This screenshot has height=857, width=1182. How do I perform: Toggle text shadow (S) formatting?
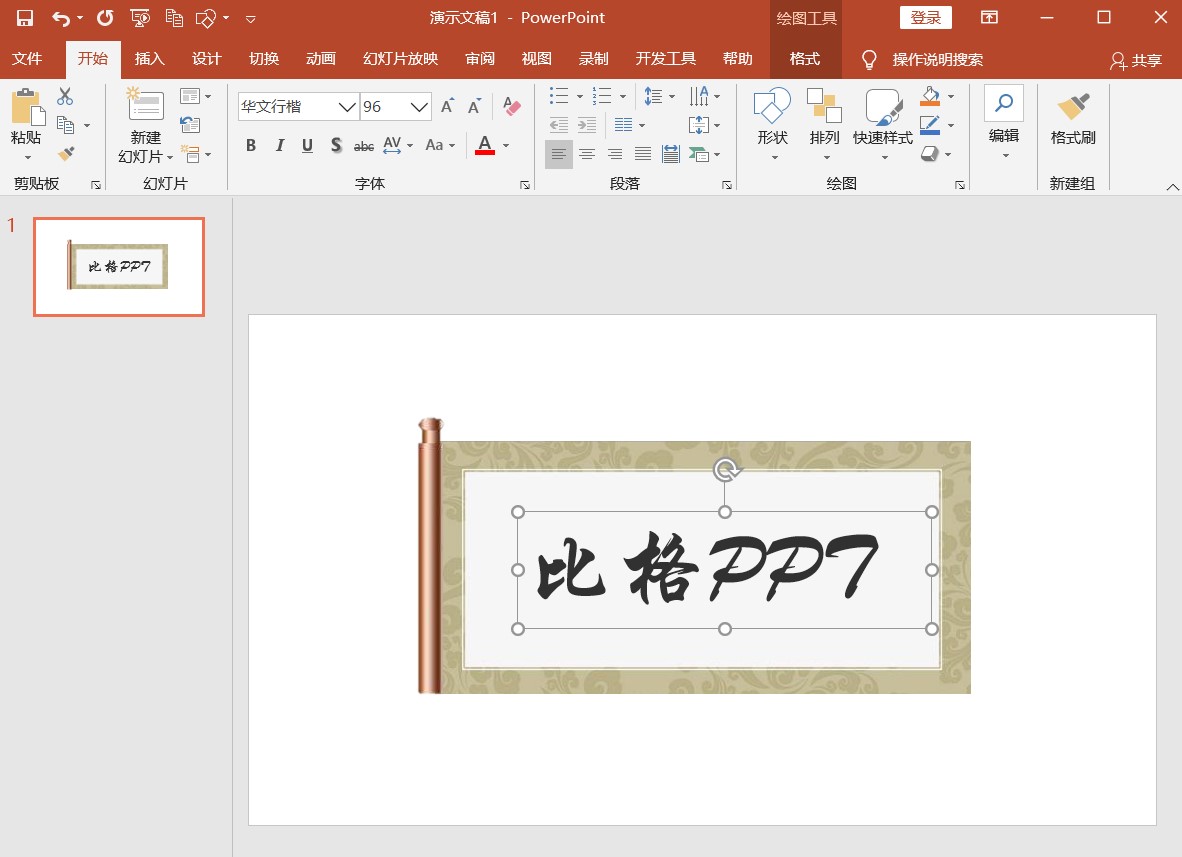(x=336, y=146)
